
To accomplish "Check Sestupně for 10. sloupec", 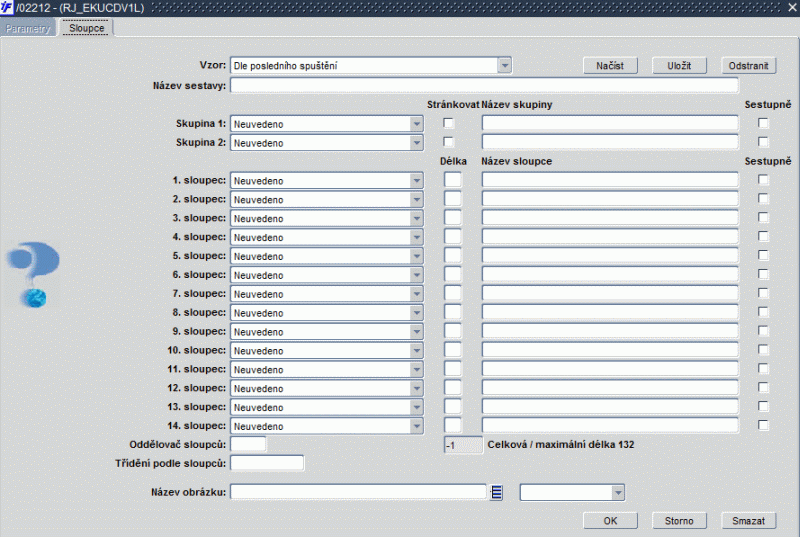I will pos(763,349).
